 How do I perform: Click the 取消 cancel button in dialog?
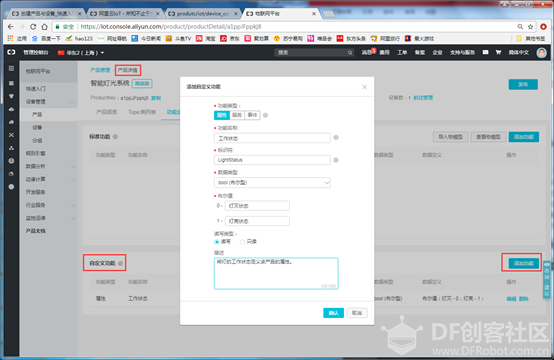tap(357, 313)
